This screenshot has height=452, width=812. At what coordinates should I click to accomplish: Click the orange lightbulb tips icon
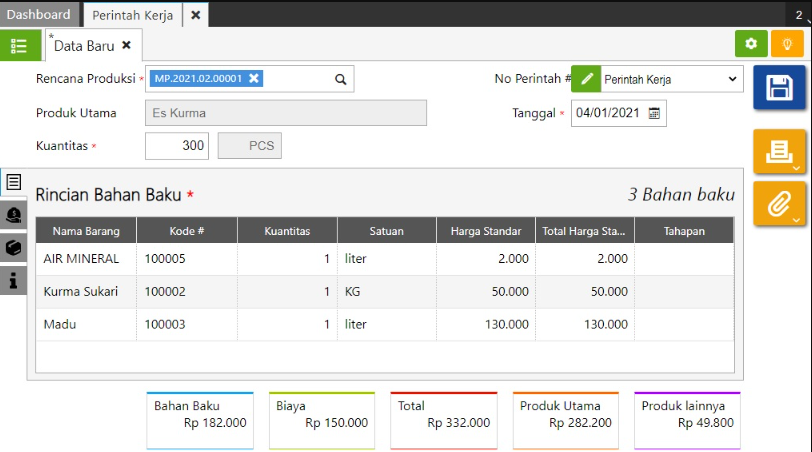pyautogui.click(x=787, y=44)
